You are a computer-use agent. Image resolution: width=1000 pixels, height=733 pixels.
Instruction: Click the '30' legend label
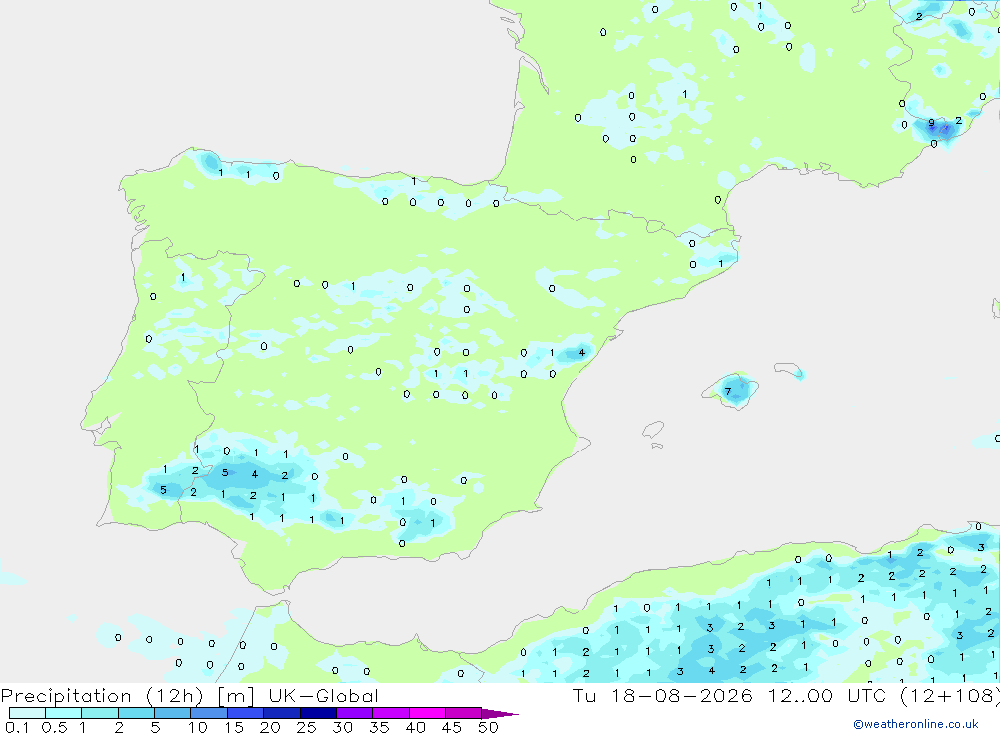coord(343,727)
